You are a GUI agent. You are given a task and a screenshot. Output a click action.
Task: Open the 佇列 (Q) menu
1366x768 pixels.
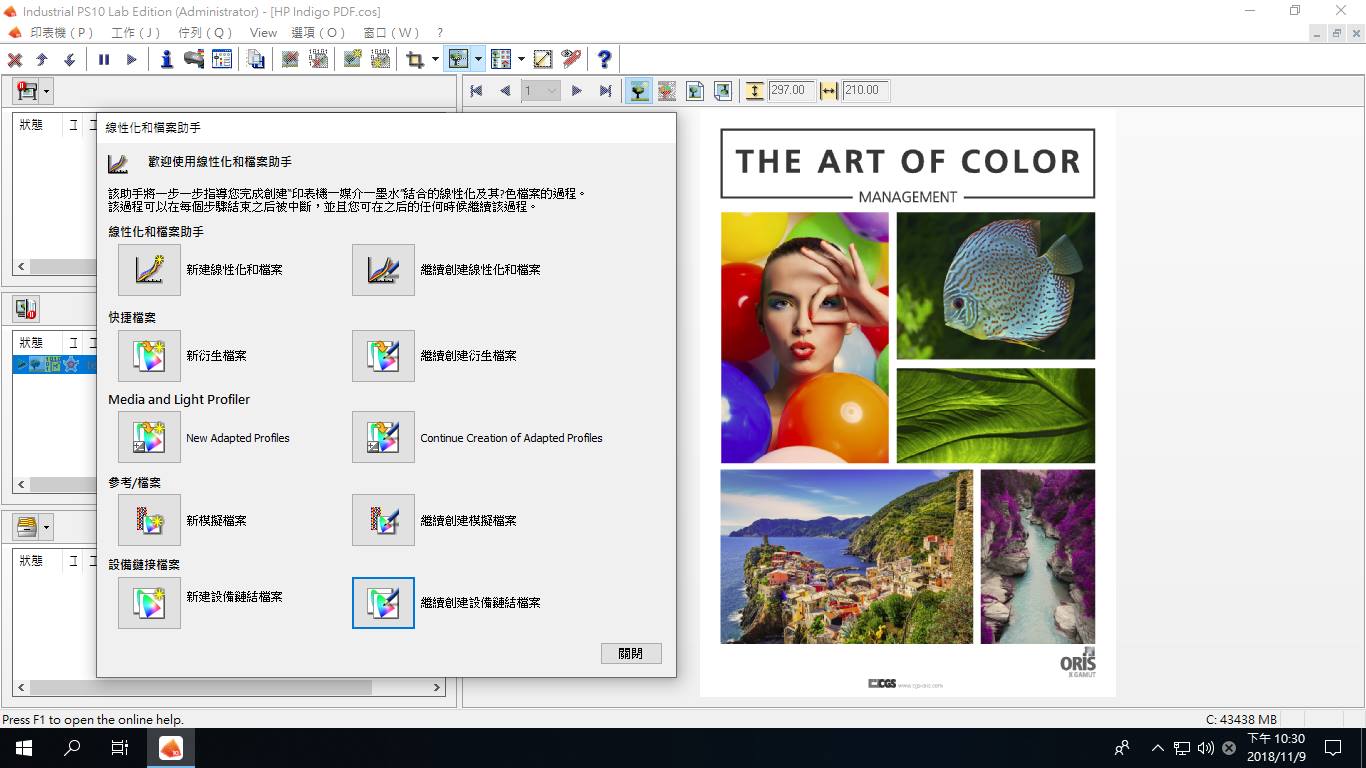click(x=205, y=33)
